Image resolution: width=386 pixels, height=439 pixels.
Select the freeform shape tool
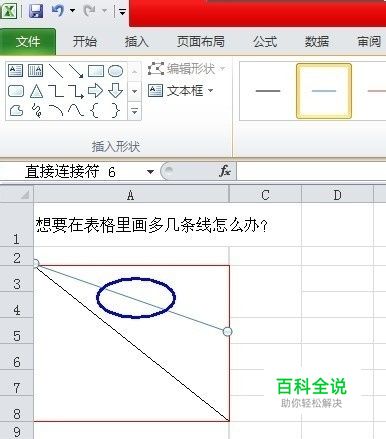click(x=16, y=111)
